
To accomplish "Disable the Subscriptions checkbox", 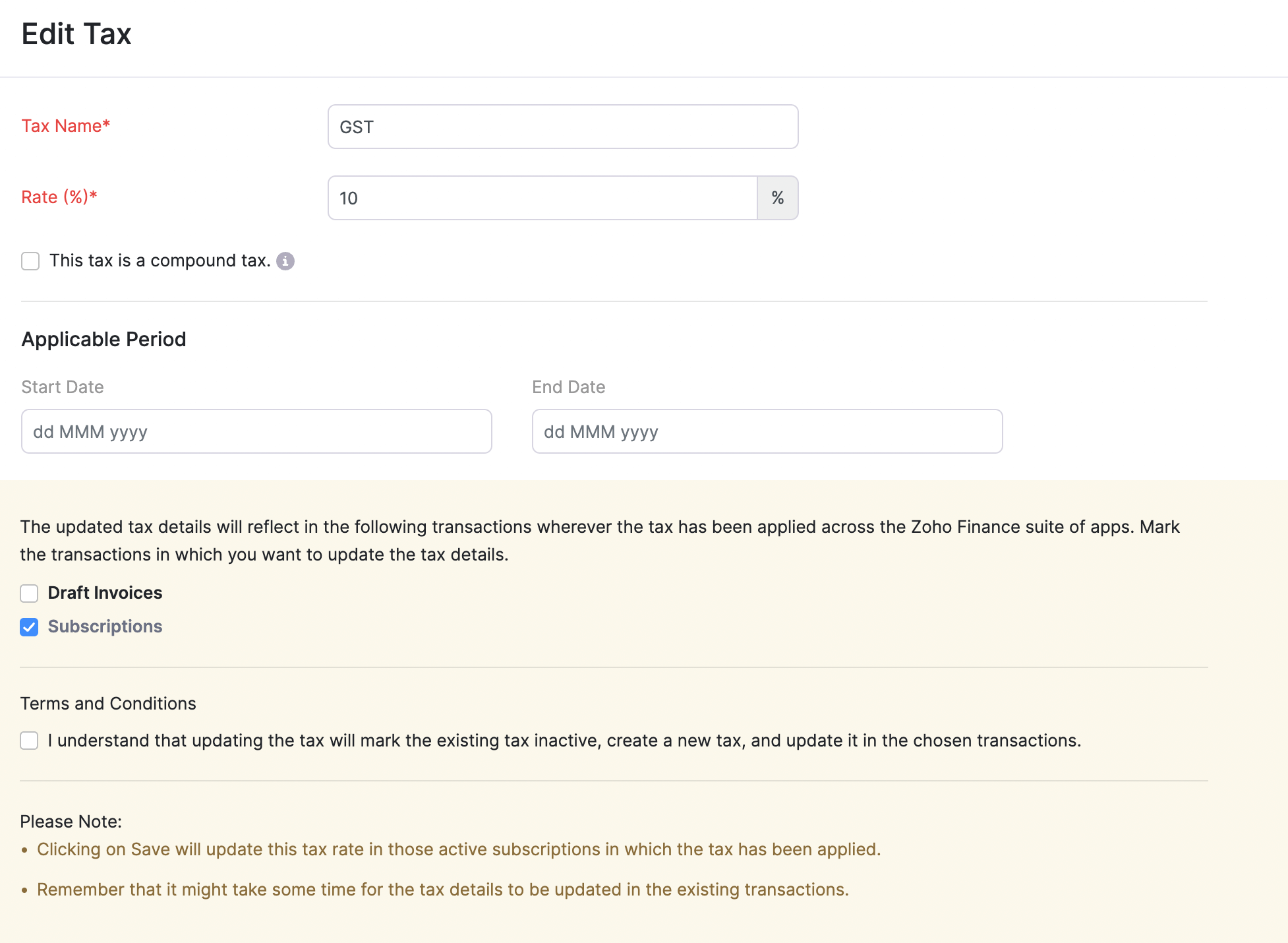I will (30, 628).
